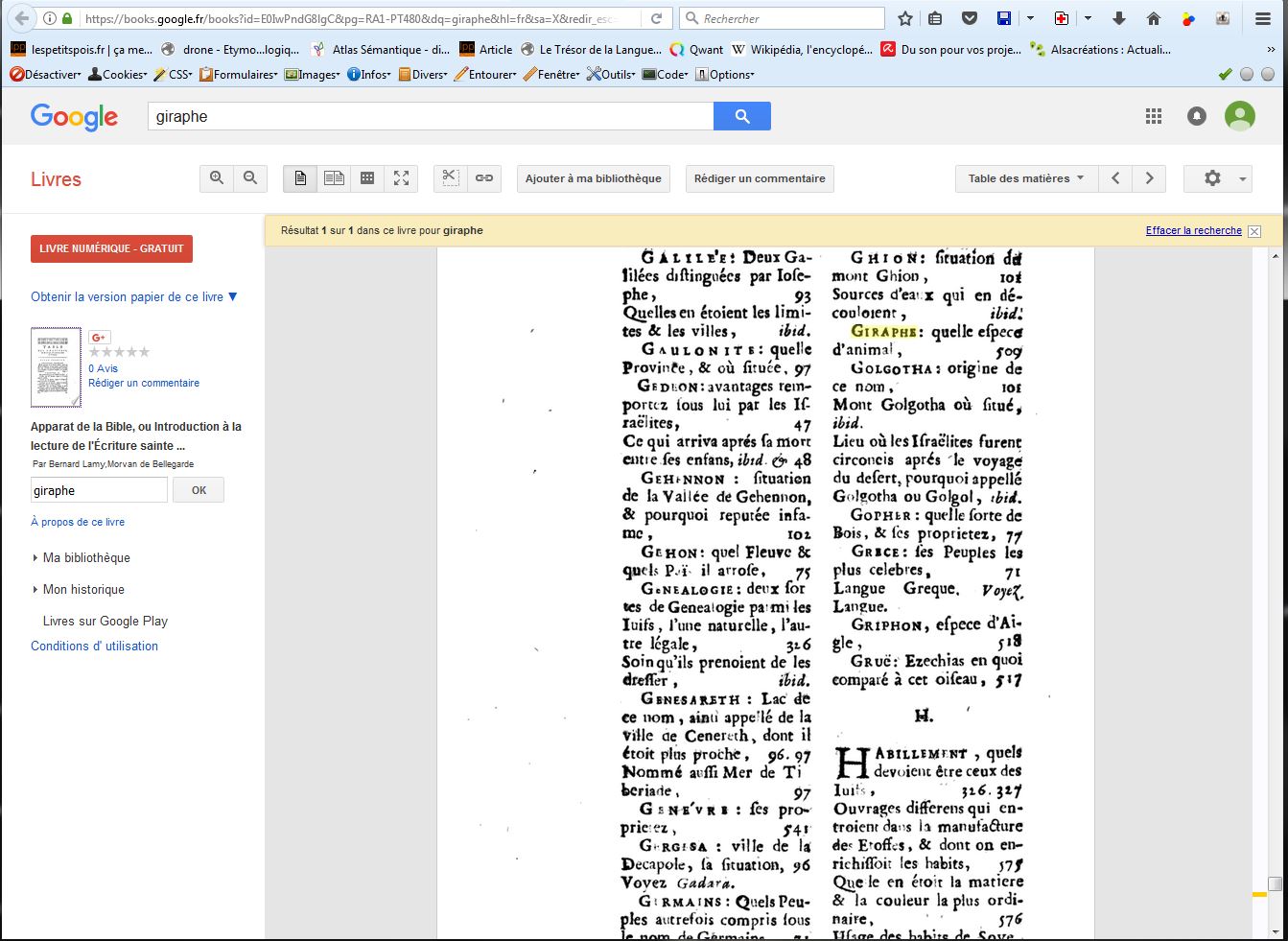Viewport: 1288px width, 941px height.
Task: Open the Outils menu in developer toolbar
Action: click(x=611, y=74)
